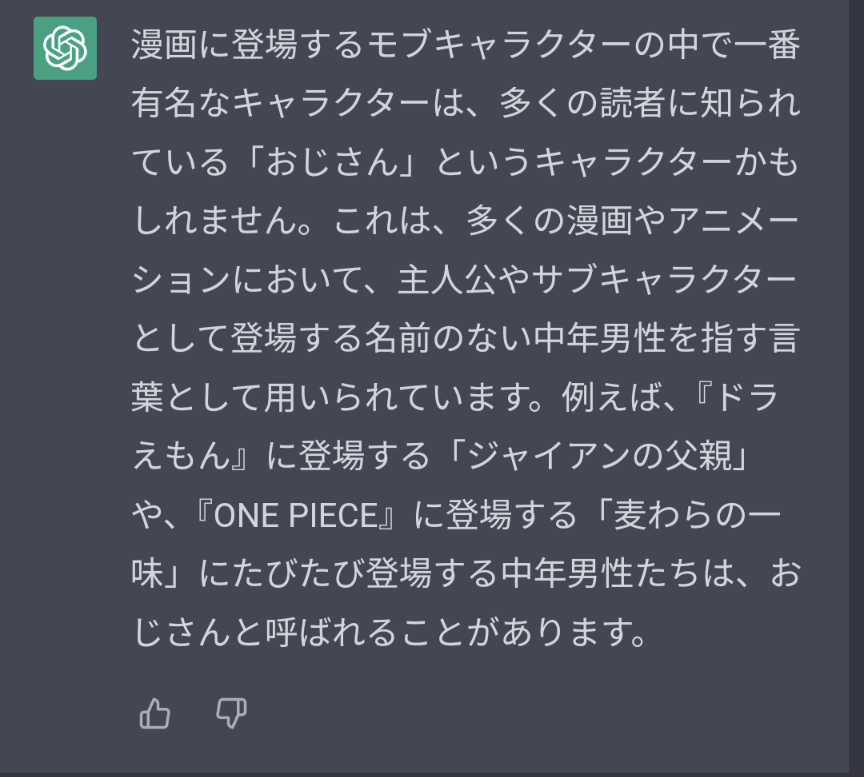Click the thumbs down feedback icon
864x777 pixels.
coord(231,713)
